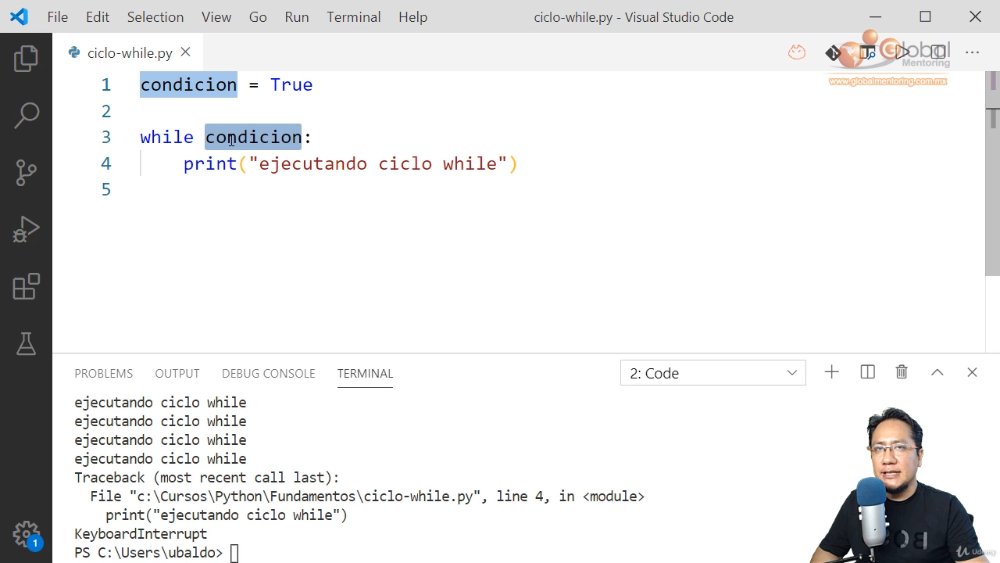Click 'Traceback (most recent call last):' line
This screenshot has width=1000, height=563.
click(x=207, y=478)
